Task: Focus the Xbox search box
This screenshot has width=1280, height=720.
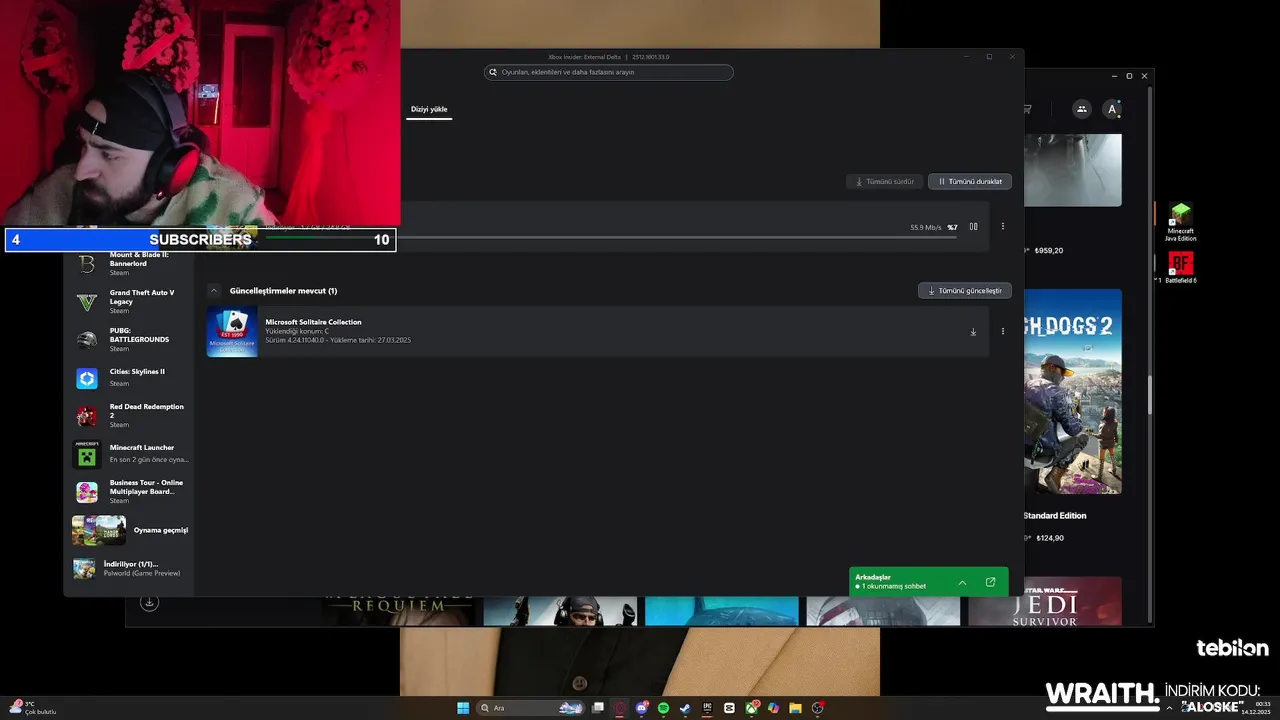Action: tap(609, 72)
